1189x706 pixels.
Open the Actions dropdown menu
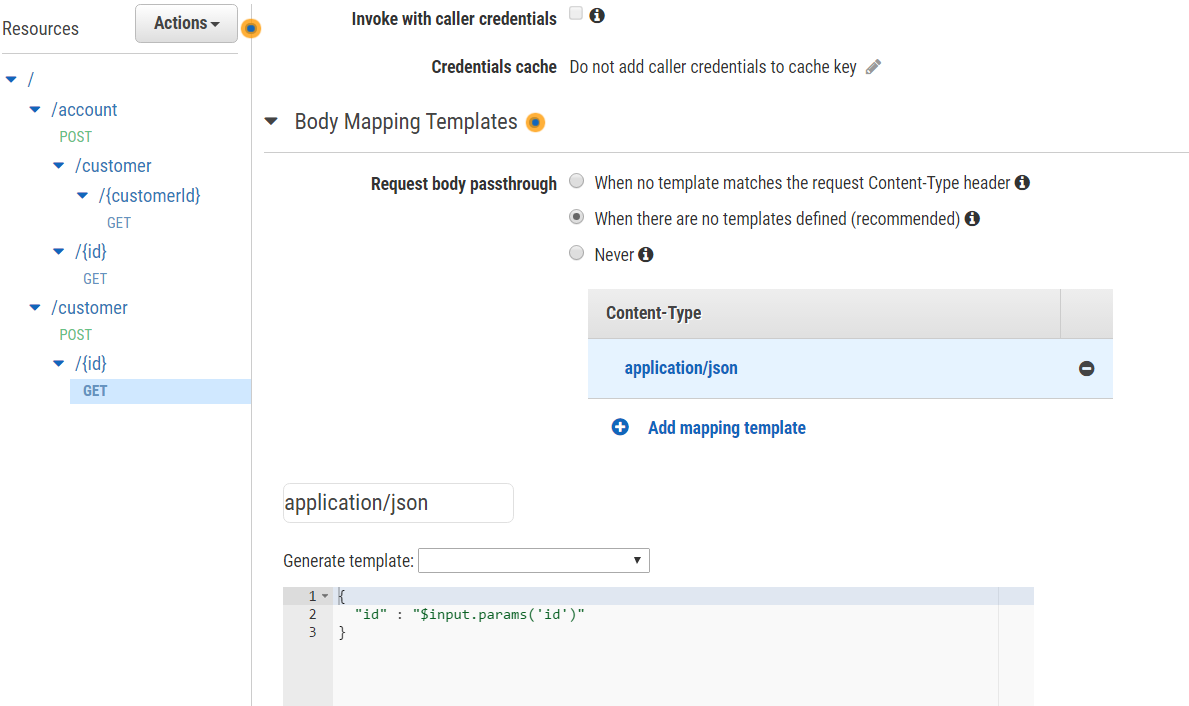[187, 23]
